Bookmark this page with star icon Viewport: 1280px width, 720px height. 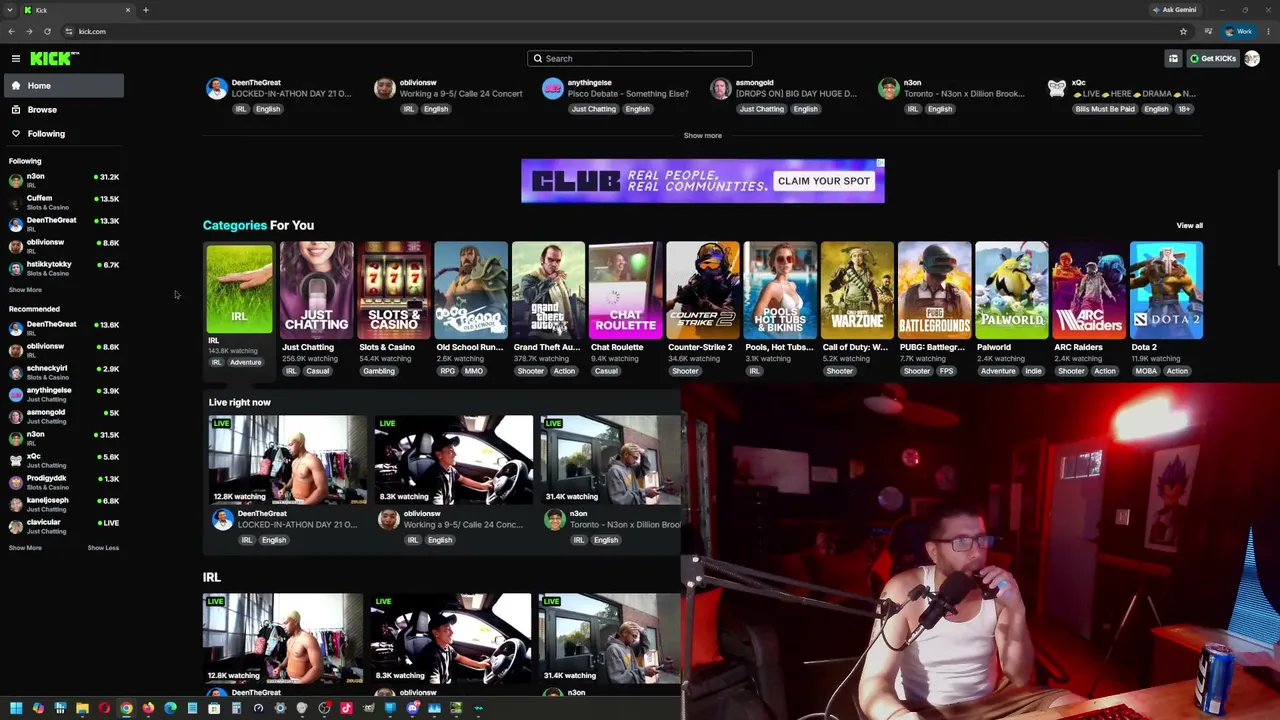pos(1183,32)
